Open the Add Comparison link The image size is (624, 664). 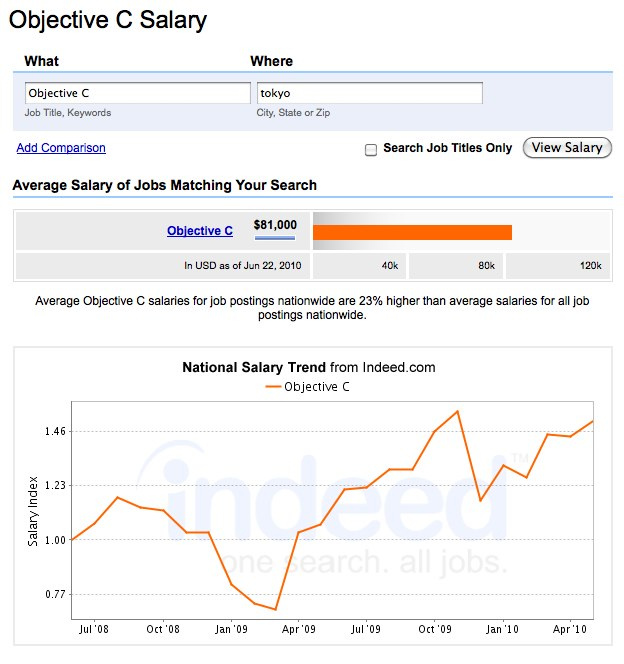point(61,148)
